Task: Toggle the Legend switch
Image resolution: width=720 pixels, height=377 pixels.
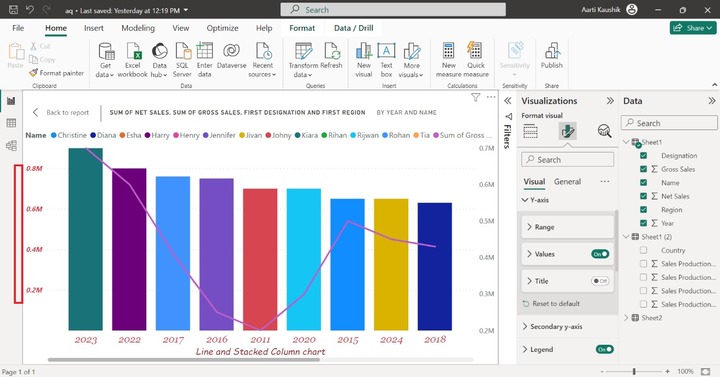Action: pyautogui.click(x=604, y=349)
